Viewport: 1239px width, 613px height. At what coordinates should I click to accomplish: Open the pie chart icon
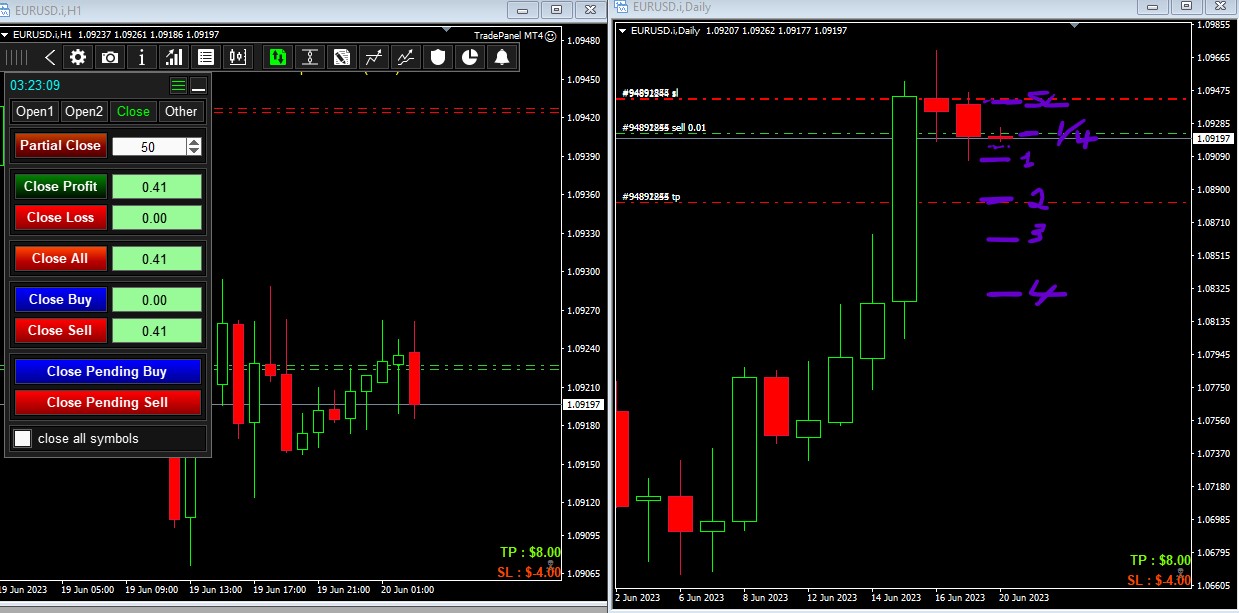(x=469, y=57)
